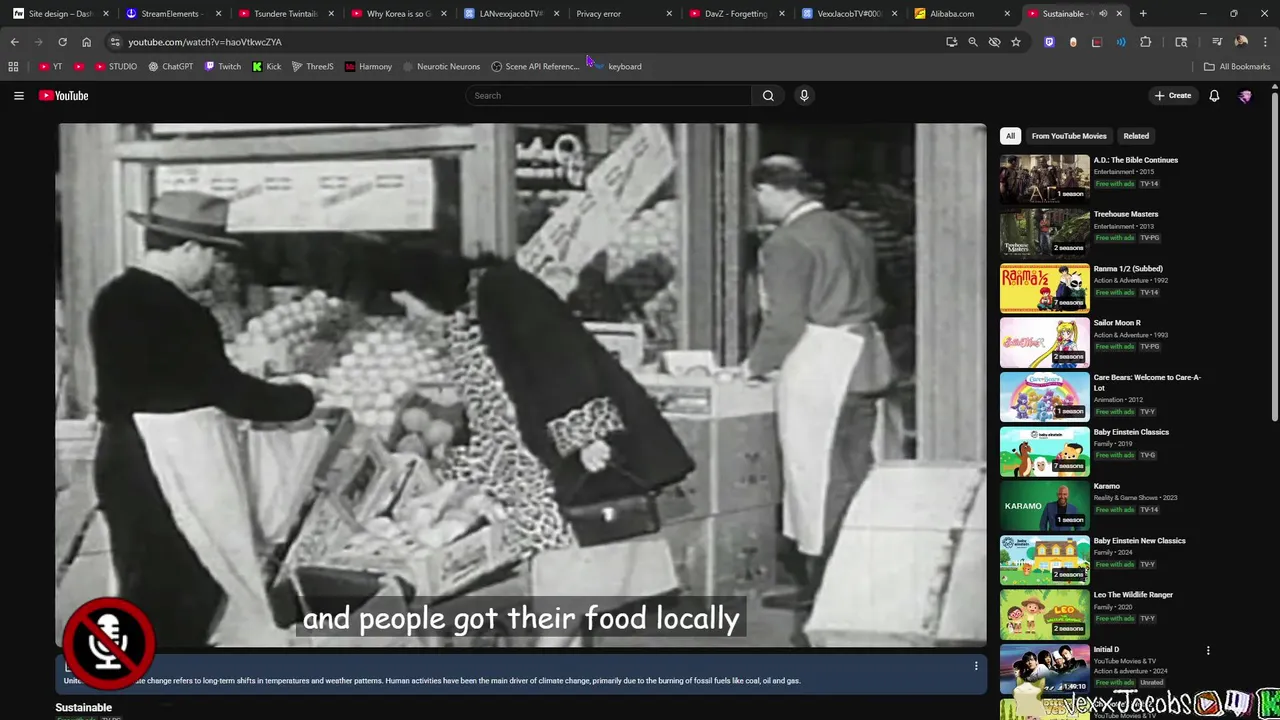
Task: Open a new browser tab
Action: tap(1143, 14)
